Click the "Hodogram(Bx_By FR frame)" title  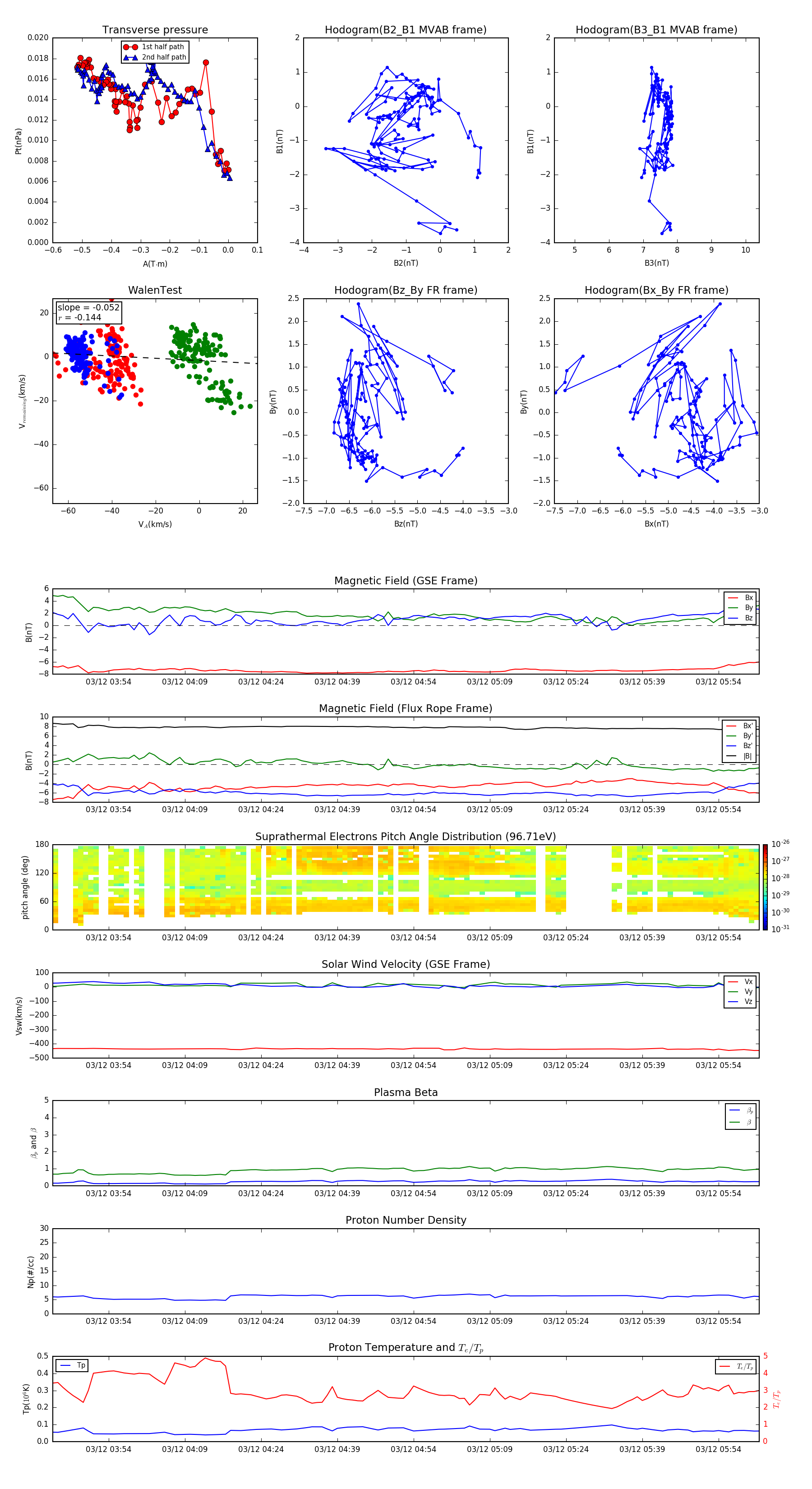pos(656,290)
